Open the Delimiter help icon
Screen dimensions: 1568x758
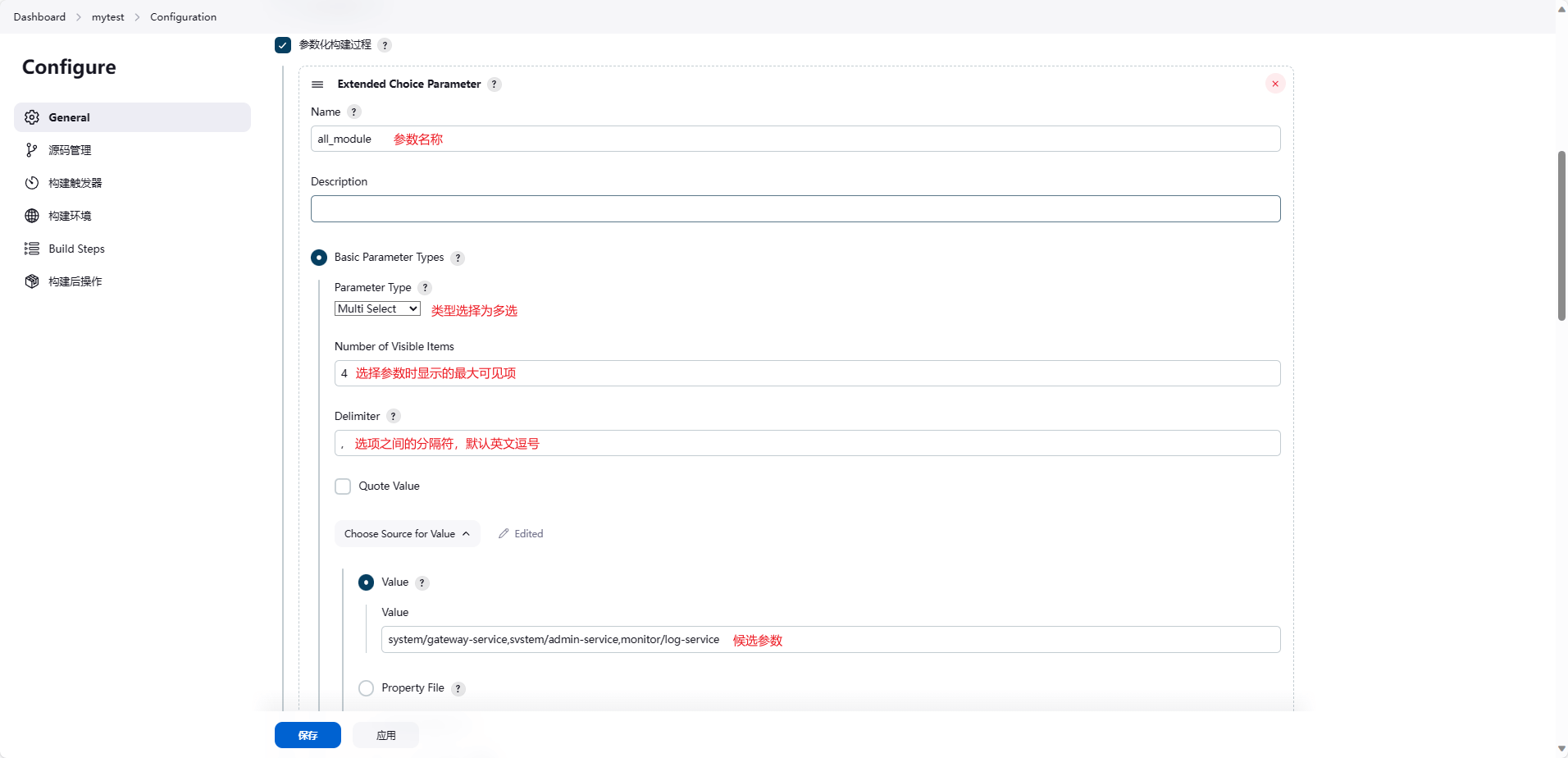pyautogui.click(x=393, y=417)
